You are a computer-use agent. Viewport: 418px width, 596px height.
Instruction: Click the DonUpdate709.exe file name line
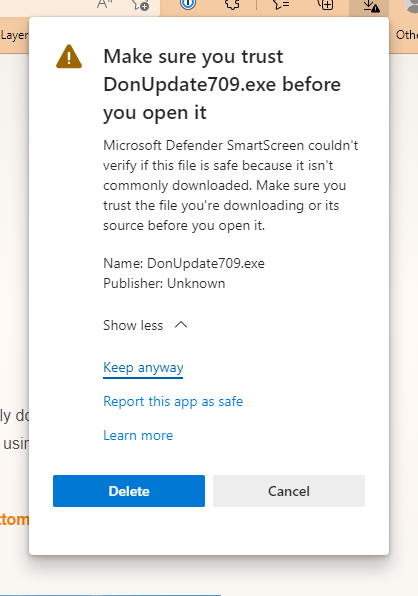point(184,263)
